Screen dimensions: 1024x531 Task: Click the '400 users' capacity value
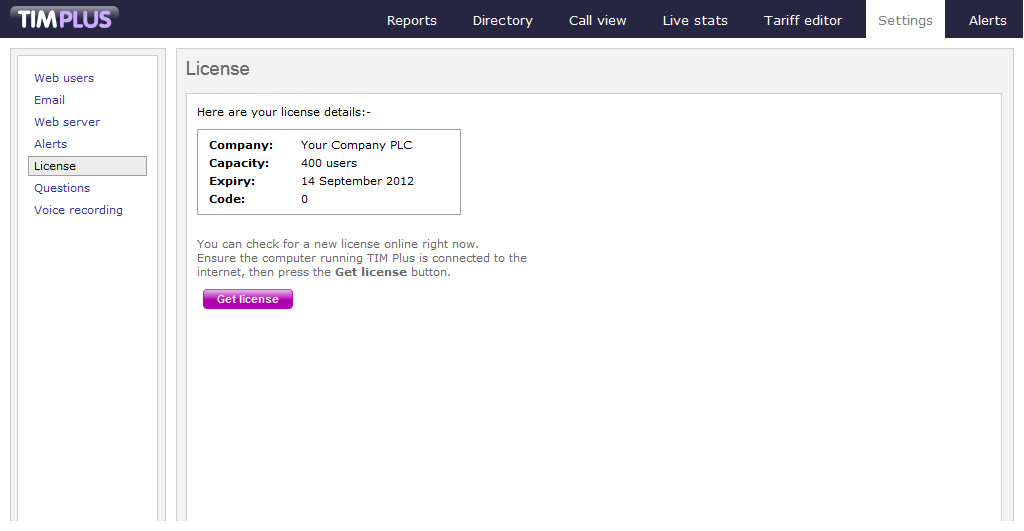(328, 163)
